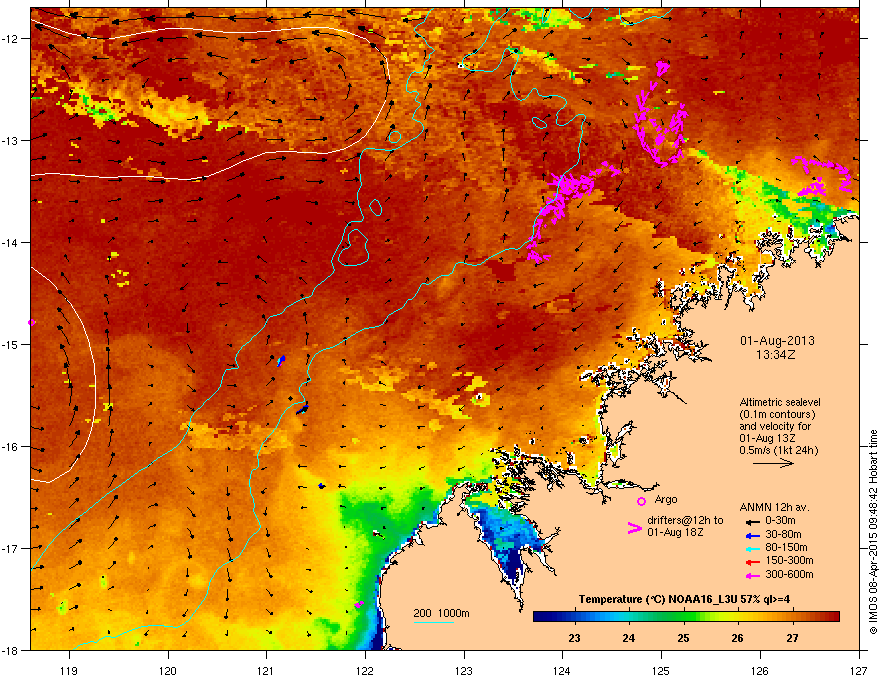Click the blue 30-80m legend arrow
Viewport: 880px width, 680px height.
752,535
